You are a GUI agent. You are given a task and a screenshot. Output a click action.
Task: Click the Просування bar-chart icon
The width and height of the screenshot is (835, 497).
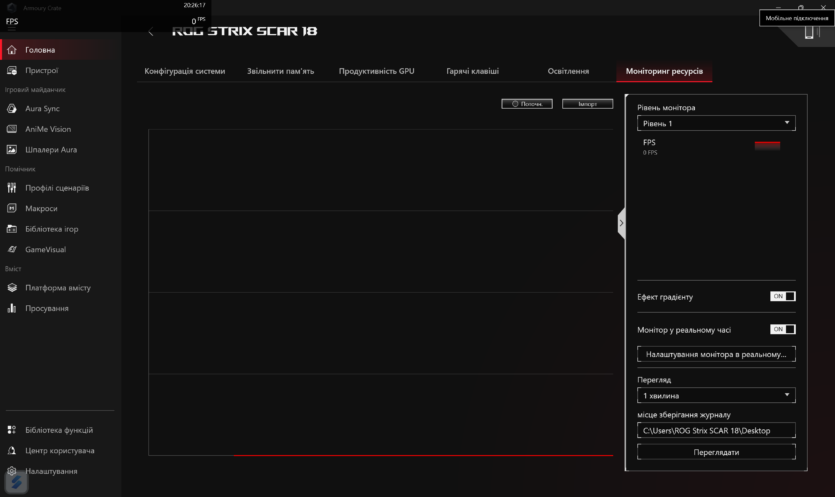click(x=12, y=308)
